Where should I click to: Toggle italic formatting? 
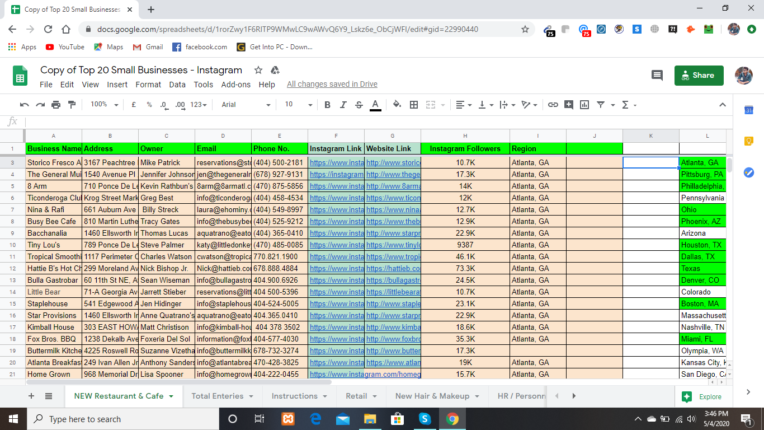point(343,105)
